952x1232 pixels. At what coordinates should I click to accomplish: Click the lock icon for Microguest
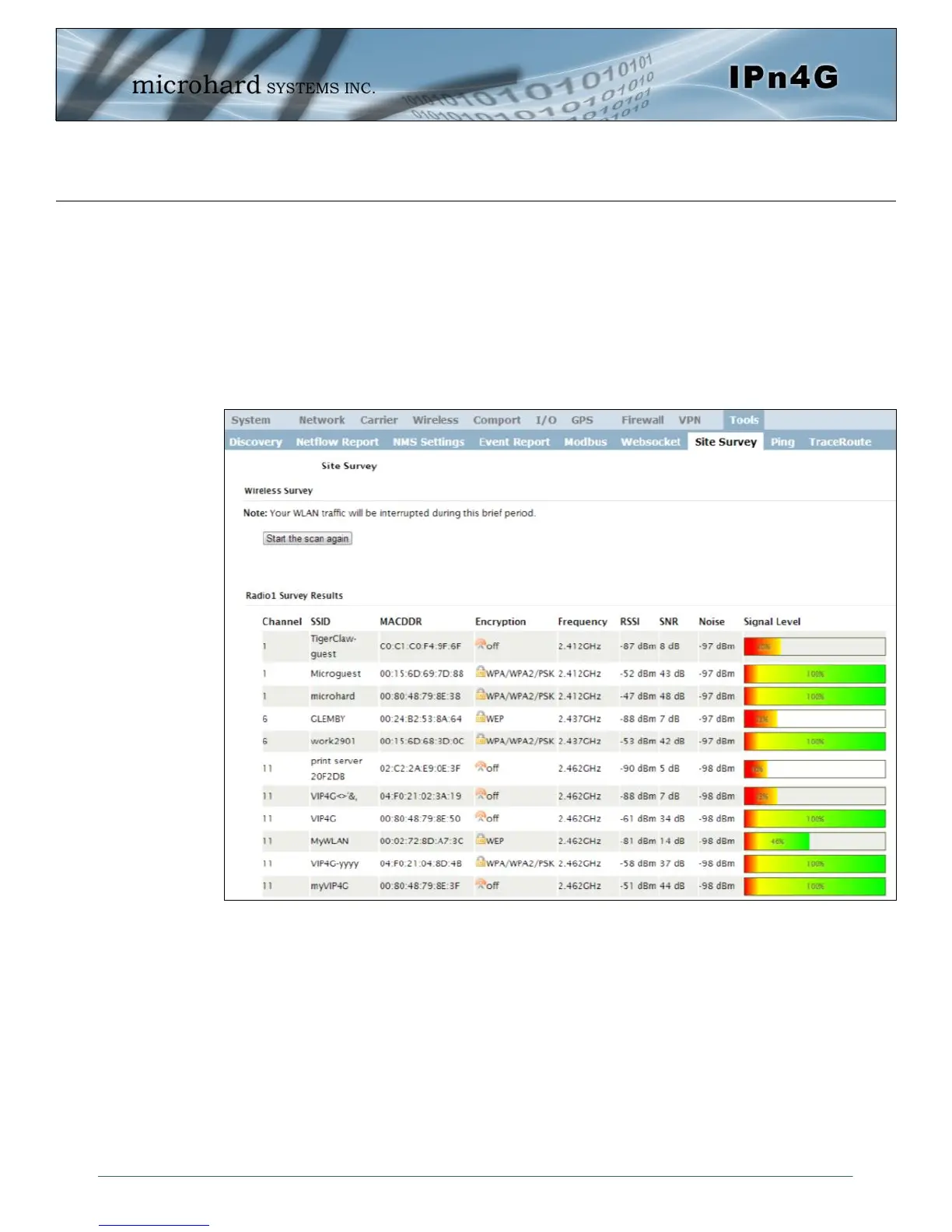click(x=481, y=673)
